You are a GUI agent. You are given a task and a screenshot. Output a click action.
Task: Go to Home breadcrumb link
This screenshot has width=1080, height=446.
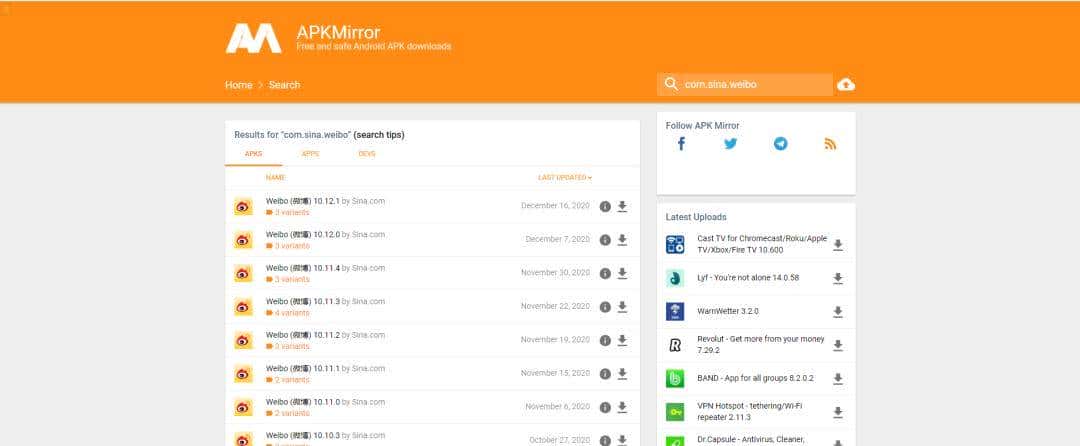[238, 85]
